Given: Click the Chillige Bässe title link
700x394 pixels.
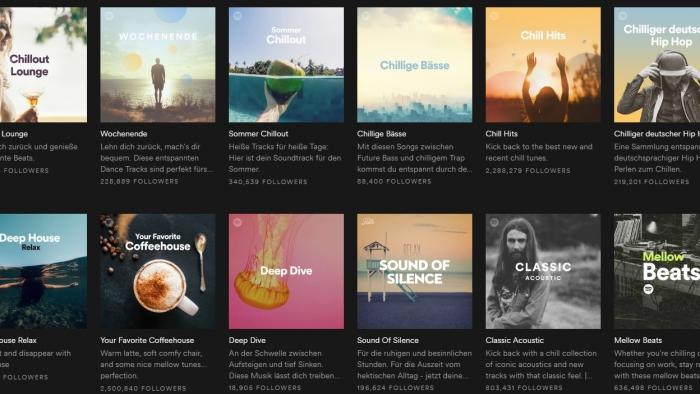Looking at the screenshot, I should [381, 133].
